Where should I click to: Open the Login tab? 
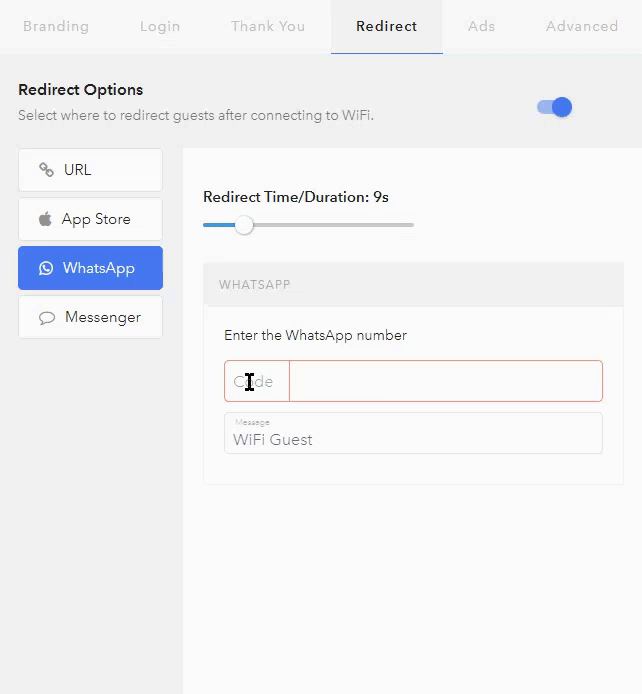coord(160,27)
